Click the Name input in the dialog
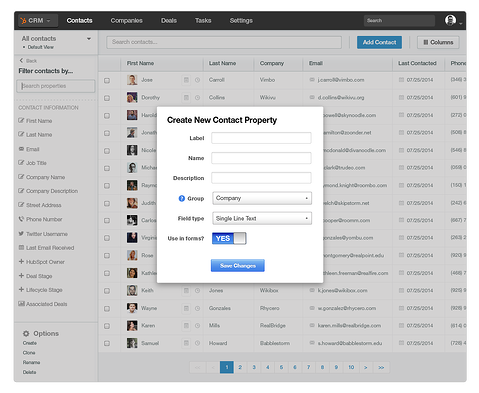 coord(261,158)
